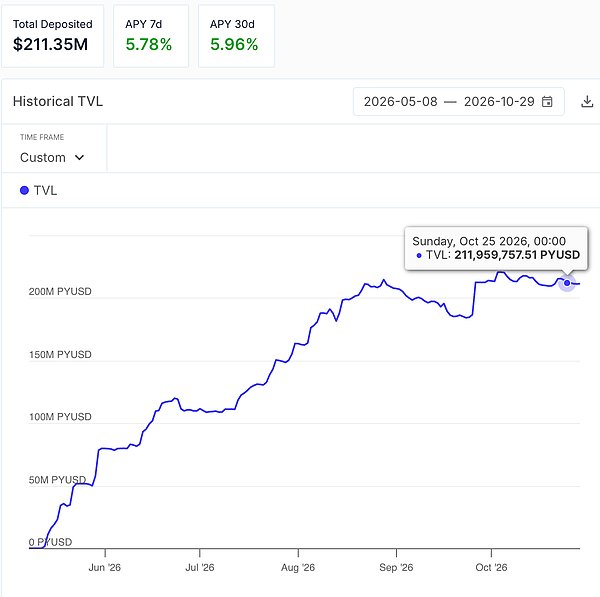
Task: Download the Historical TVL chart data
Action: tap(587, 102)
